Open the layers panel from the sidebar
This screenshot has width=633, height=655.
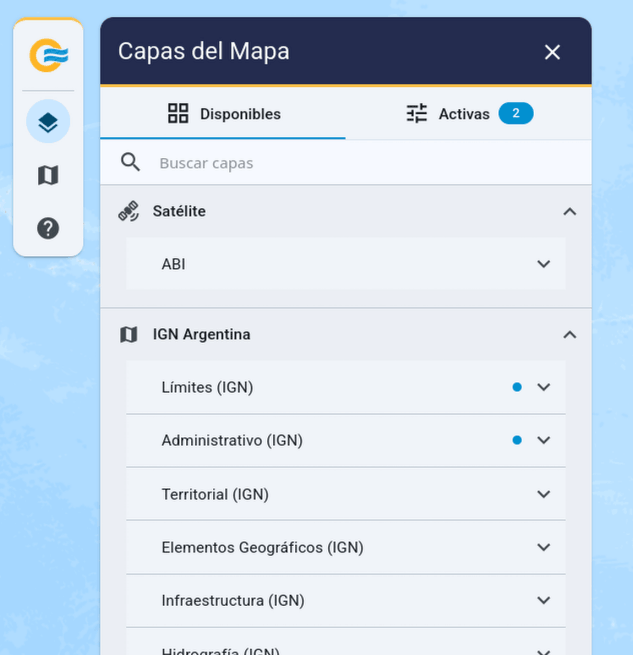pos(48,122)
